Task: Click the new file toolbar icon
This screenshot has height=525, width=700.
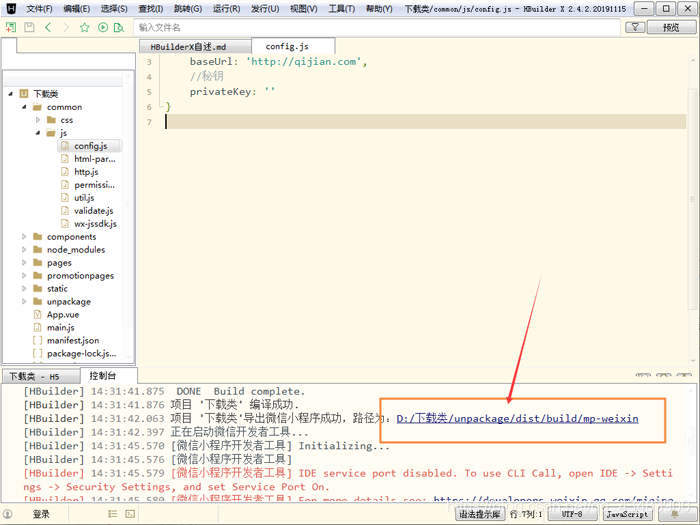Action: 11,27
